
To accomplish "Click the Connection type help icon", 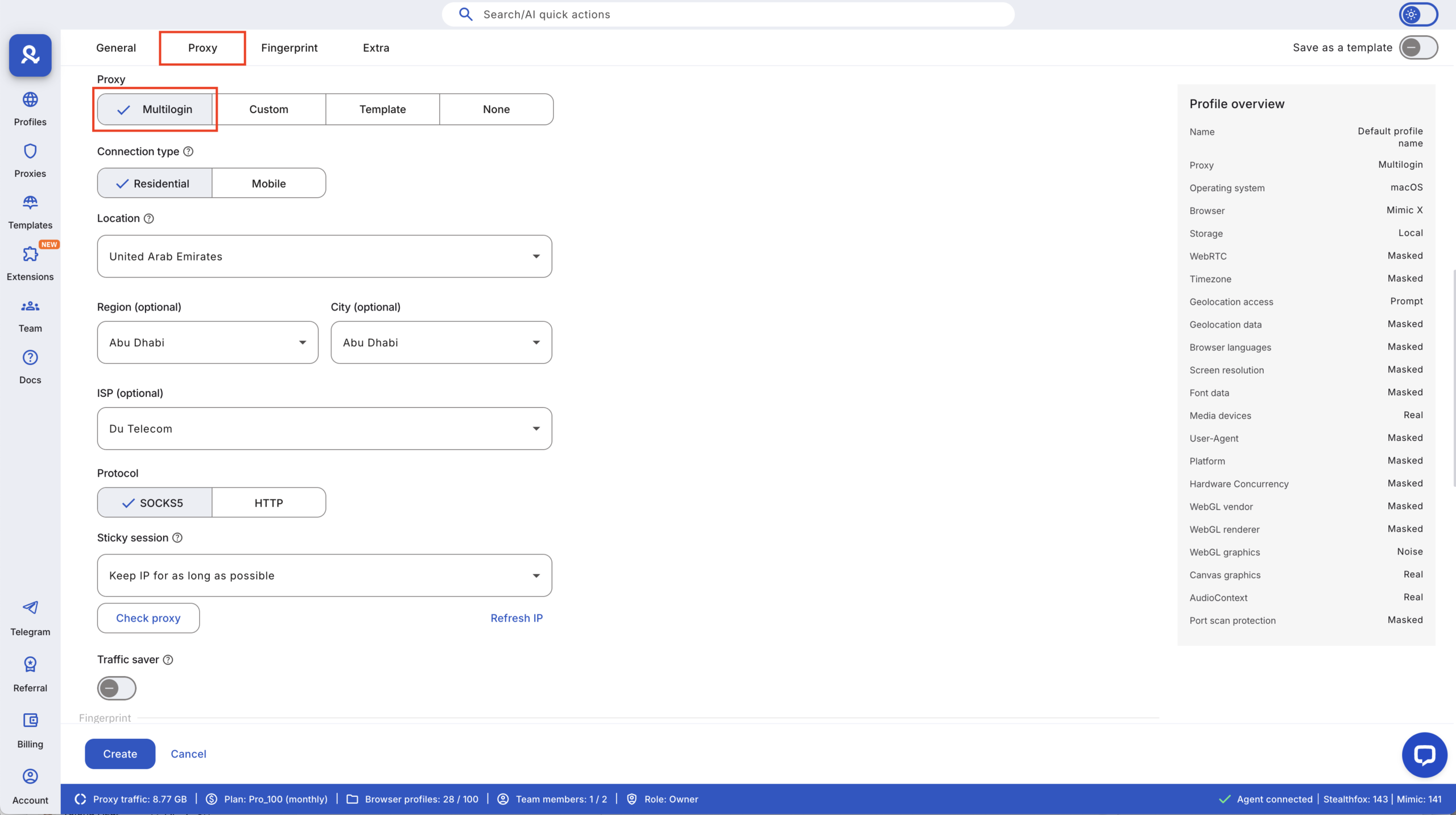I will pos(188,151).
